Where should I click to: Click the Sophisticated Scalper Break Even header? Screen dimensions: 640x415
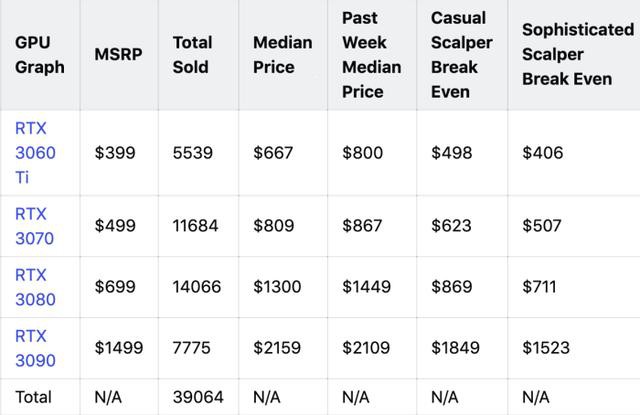click(578, 54)
